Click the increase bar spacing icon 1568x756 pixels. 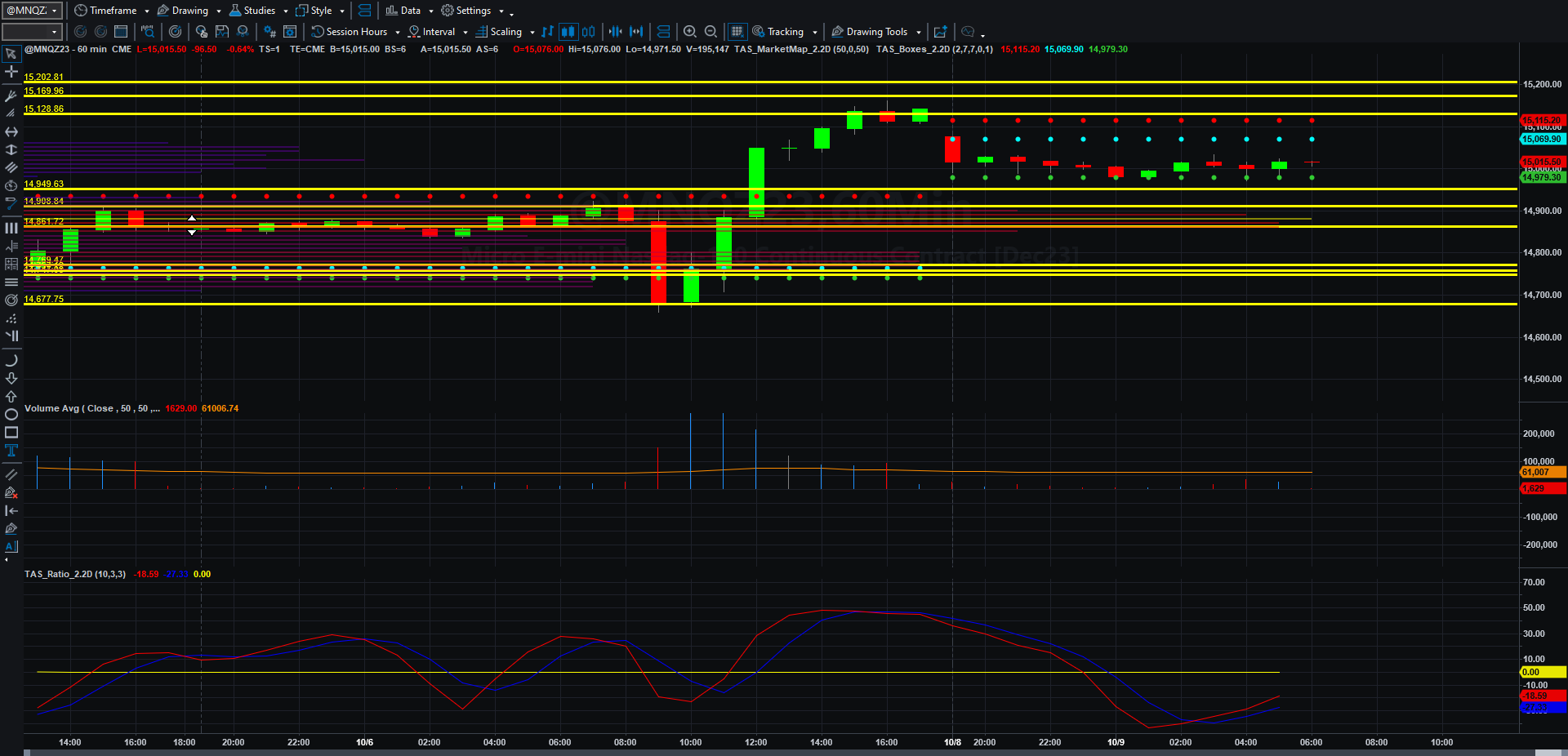pos(636,32)
